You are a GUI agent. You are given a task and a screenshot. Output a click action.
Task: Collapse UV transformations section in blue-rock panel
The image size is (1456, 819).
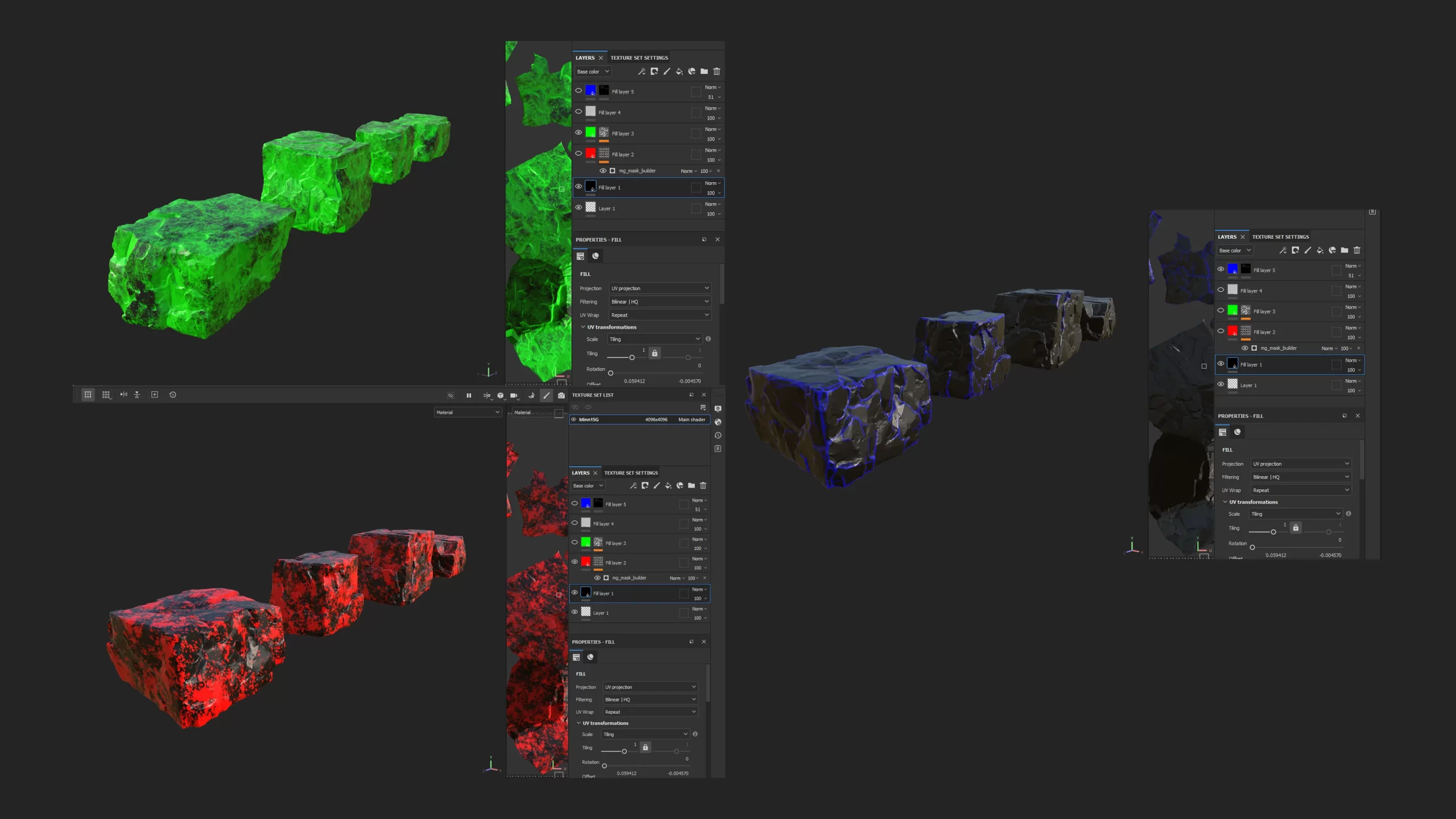[x=1225, y=502]
